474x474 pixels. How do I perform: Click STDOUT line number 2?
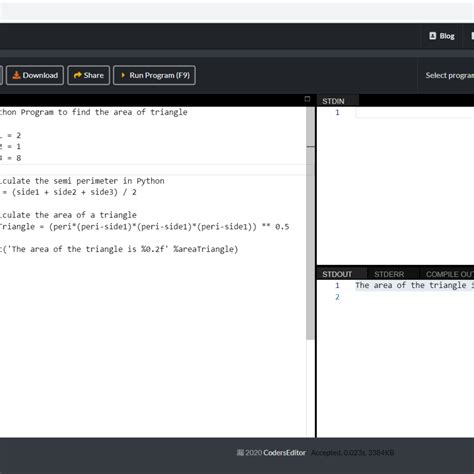[x=337, y=297]
